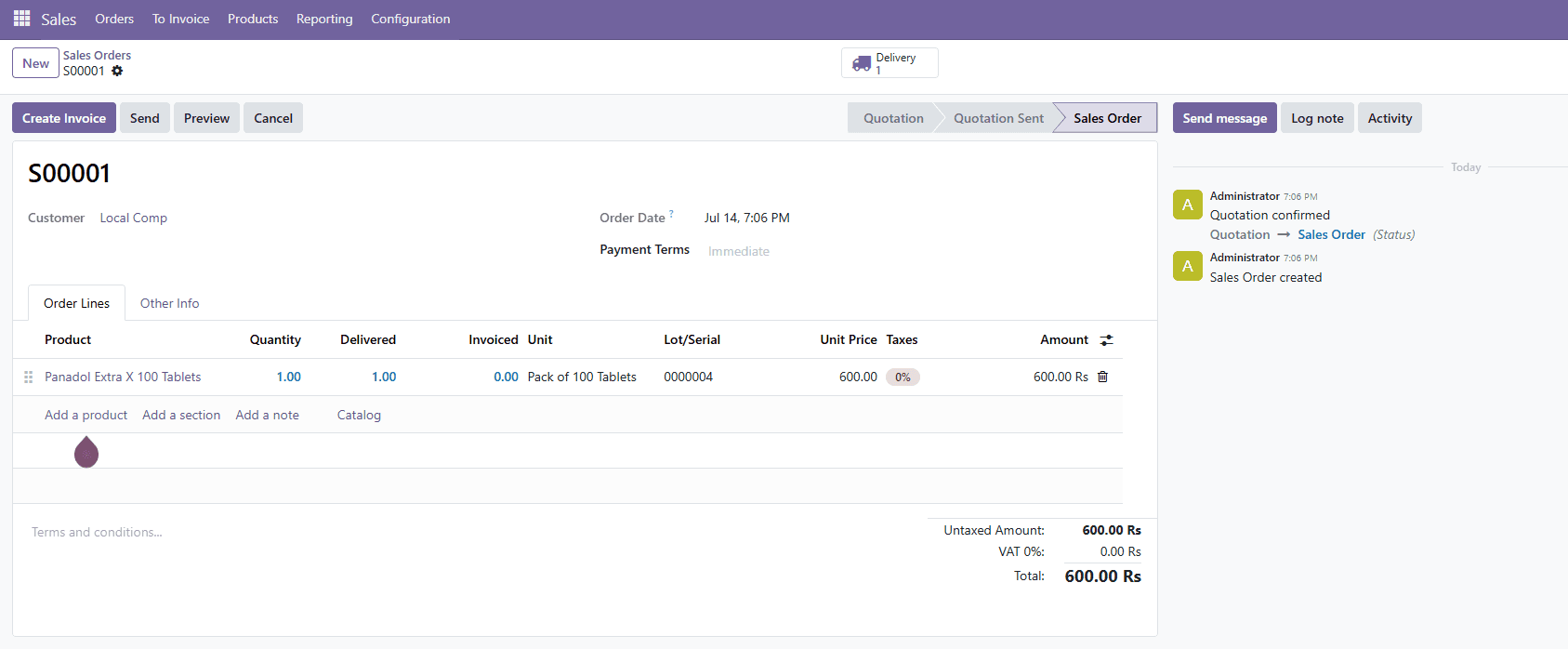Open the Reporting menu
Image resolution: width=1568 pixels, height=649 pixels.
[x=324, y=19]
